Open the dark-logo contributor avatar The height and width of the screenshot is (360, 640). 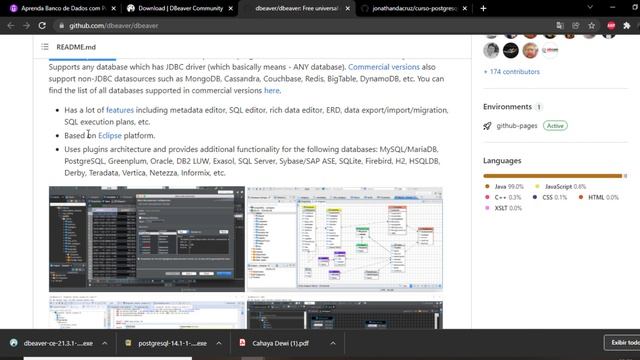point(511,51)
